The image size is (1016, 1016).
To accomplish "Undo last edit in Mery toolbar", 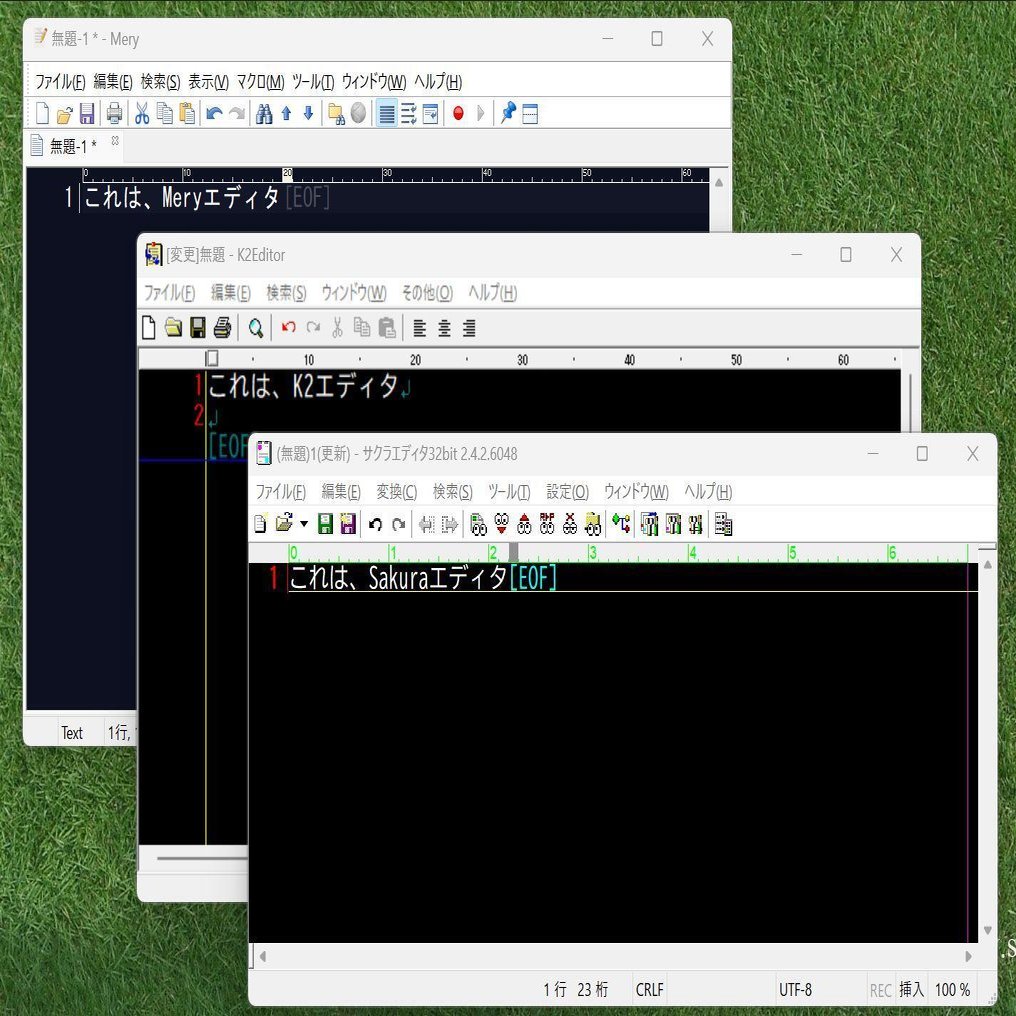I will tap(214, 113).
